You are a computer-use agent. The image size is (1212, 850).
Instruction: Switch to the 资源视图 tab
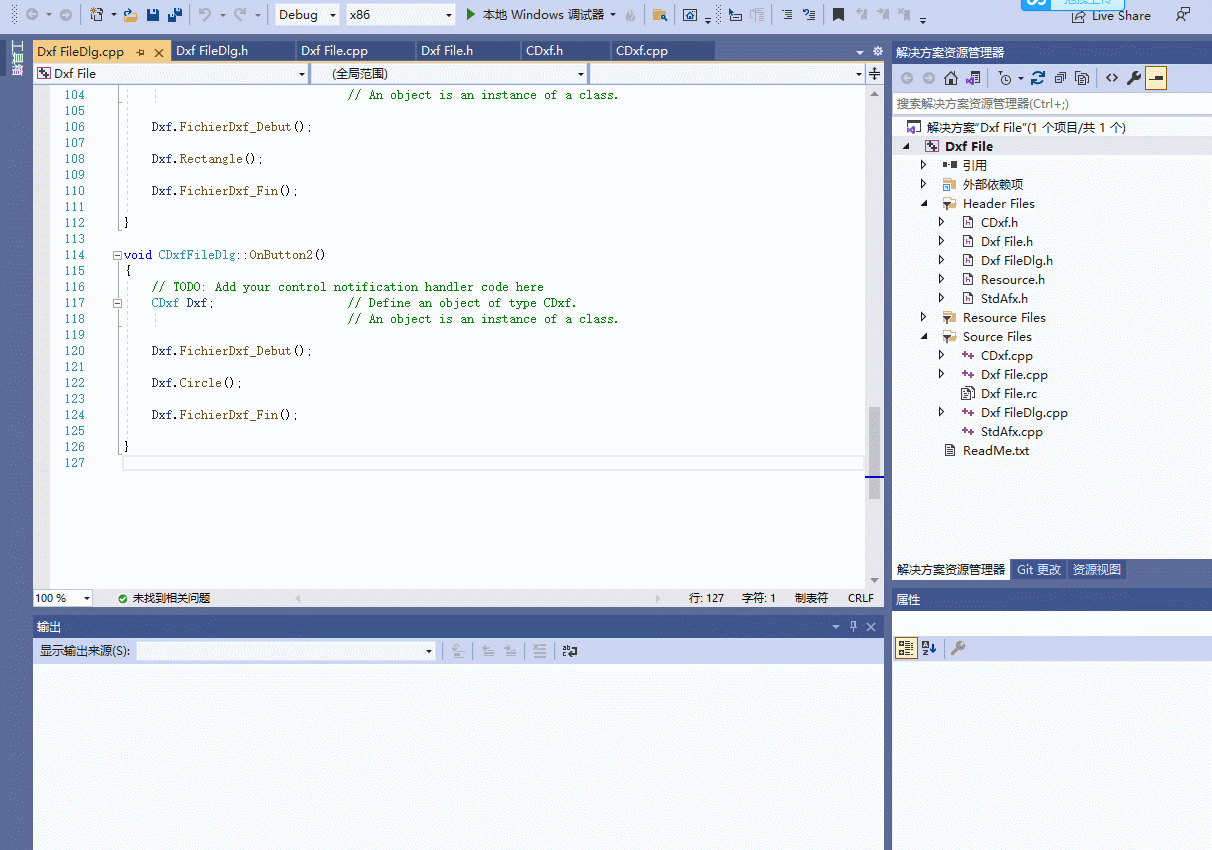pyautogui.click(x=1097, y=569)
